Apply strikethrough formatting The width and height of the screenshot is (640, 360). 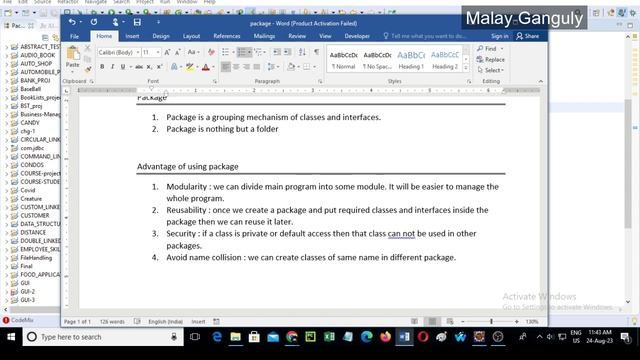pyautogui.click(x=139, y=67)
